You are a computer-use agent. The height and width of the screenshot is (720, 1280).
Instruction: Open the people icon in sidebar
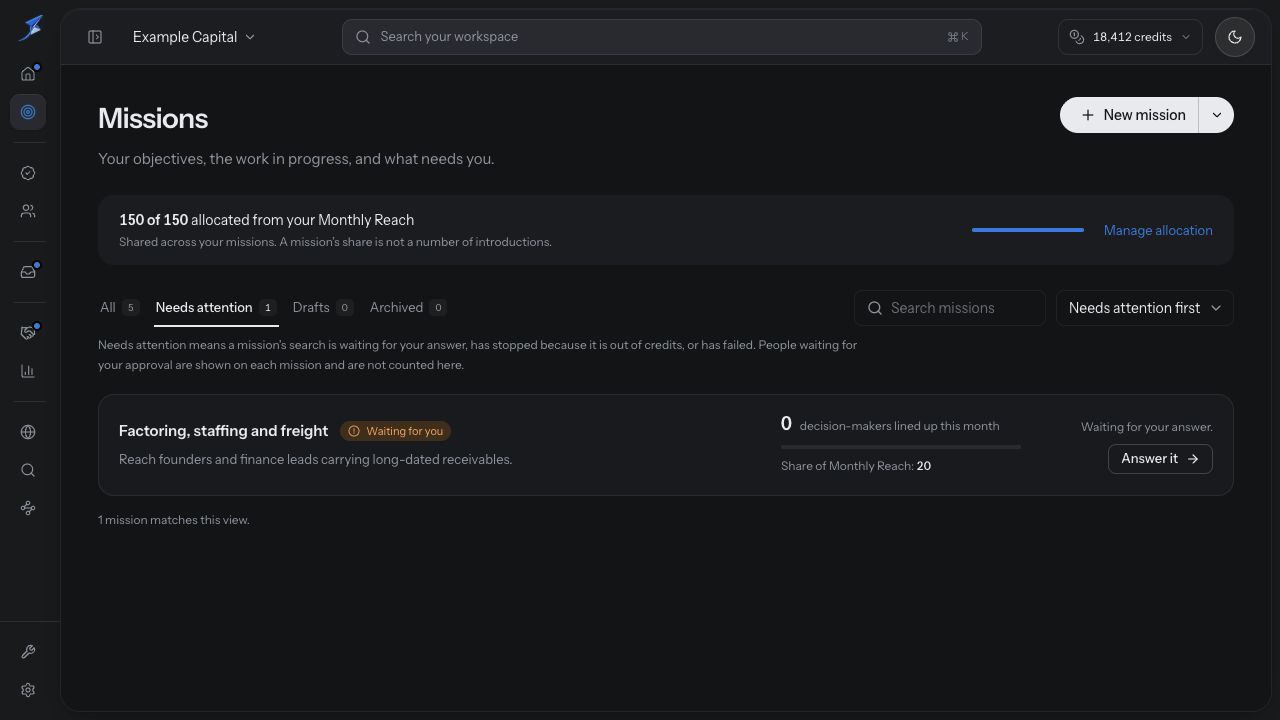[x=28, y=211]
